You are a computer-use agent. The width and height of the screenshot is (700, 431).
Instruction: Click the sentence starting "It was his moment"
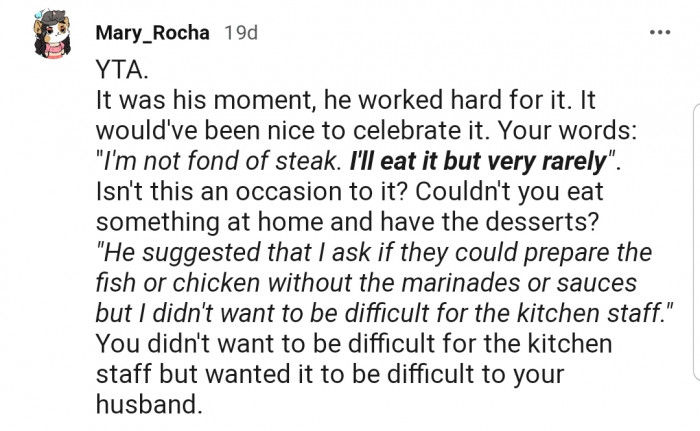pos(198,101)
